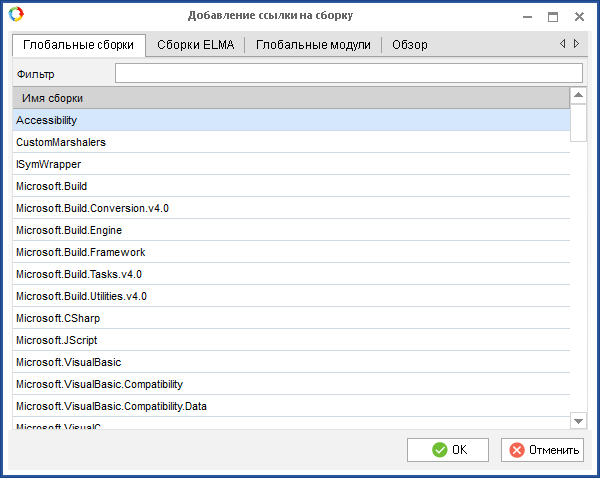Click the scrollbar down arrow
The height and width of the screenshot is (478, 600).
pyautogui.click(x=578, y=421)
